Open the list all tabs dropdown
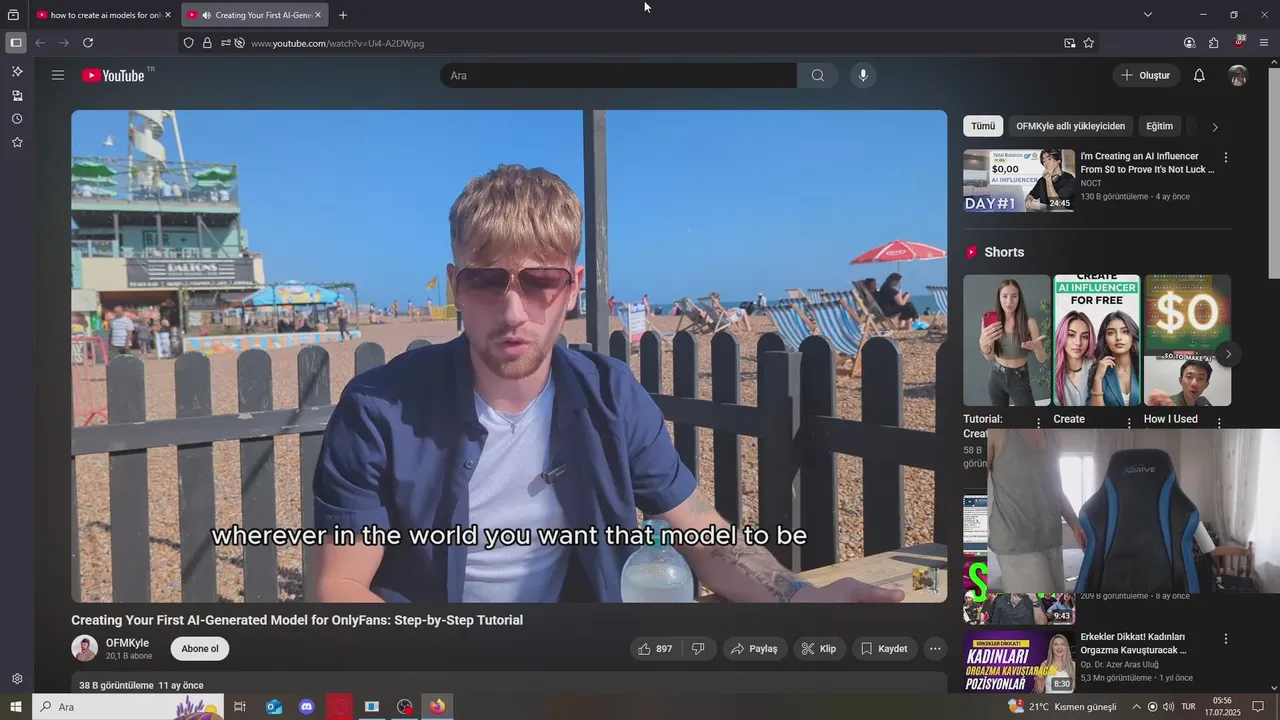 tap(1148, 15)
